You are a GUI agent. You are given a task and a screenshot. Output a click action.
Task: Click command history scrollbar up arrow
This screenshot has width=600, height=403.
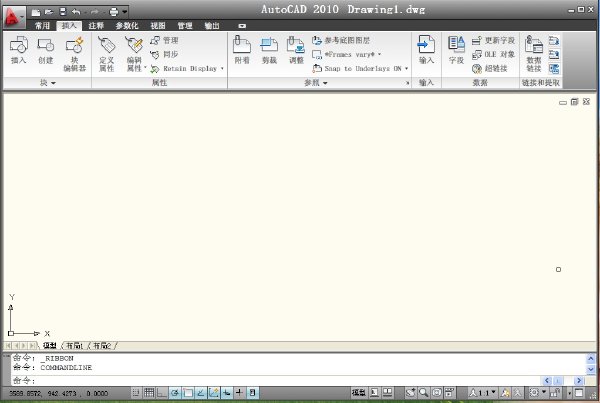[x=590, y=359]
